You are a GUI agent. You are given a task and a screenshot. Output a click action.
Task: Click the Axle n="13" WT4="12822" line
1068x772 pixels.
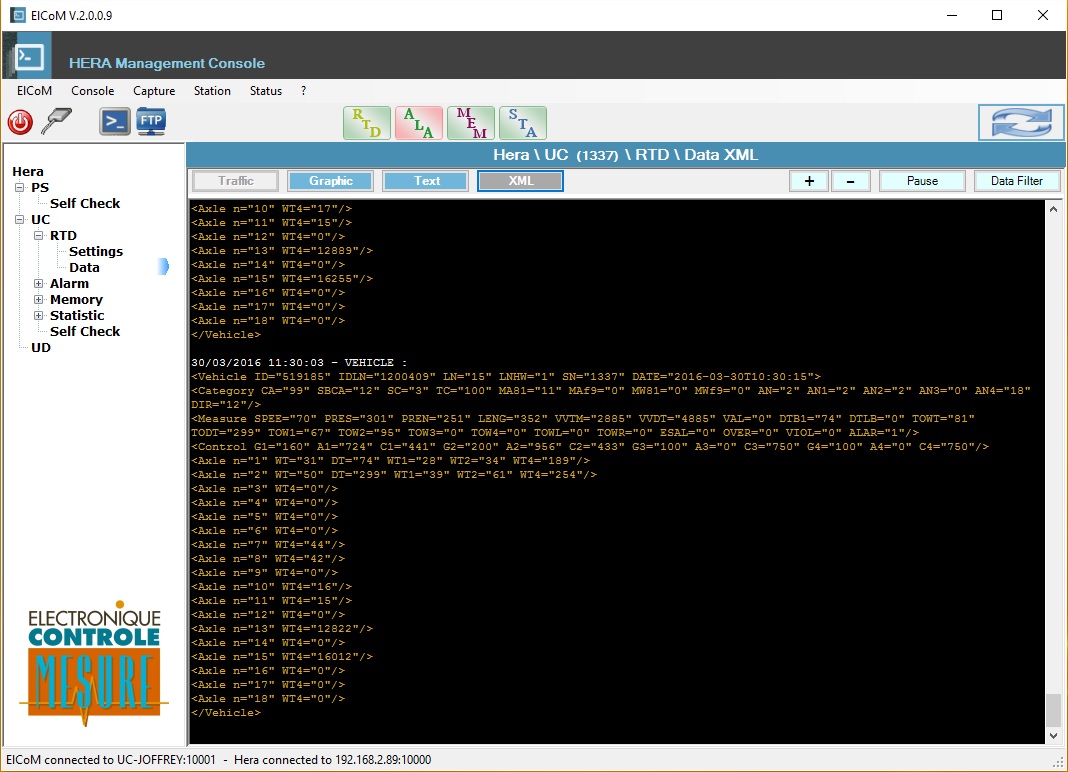pos(282,629)
